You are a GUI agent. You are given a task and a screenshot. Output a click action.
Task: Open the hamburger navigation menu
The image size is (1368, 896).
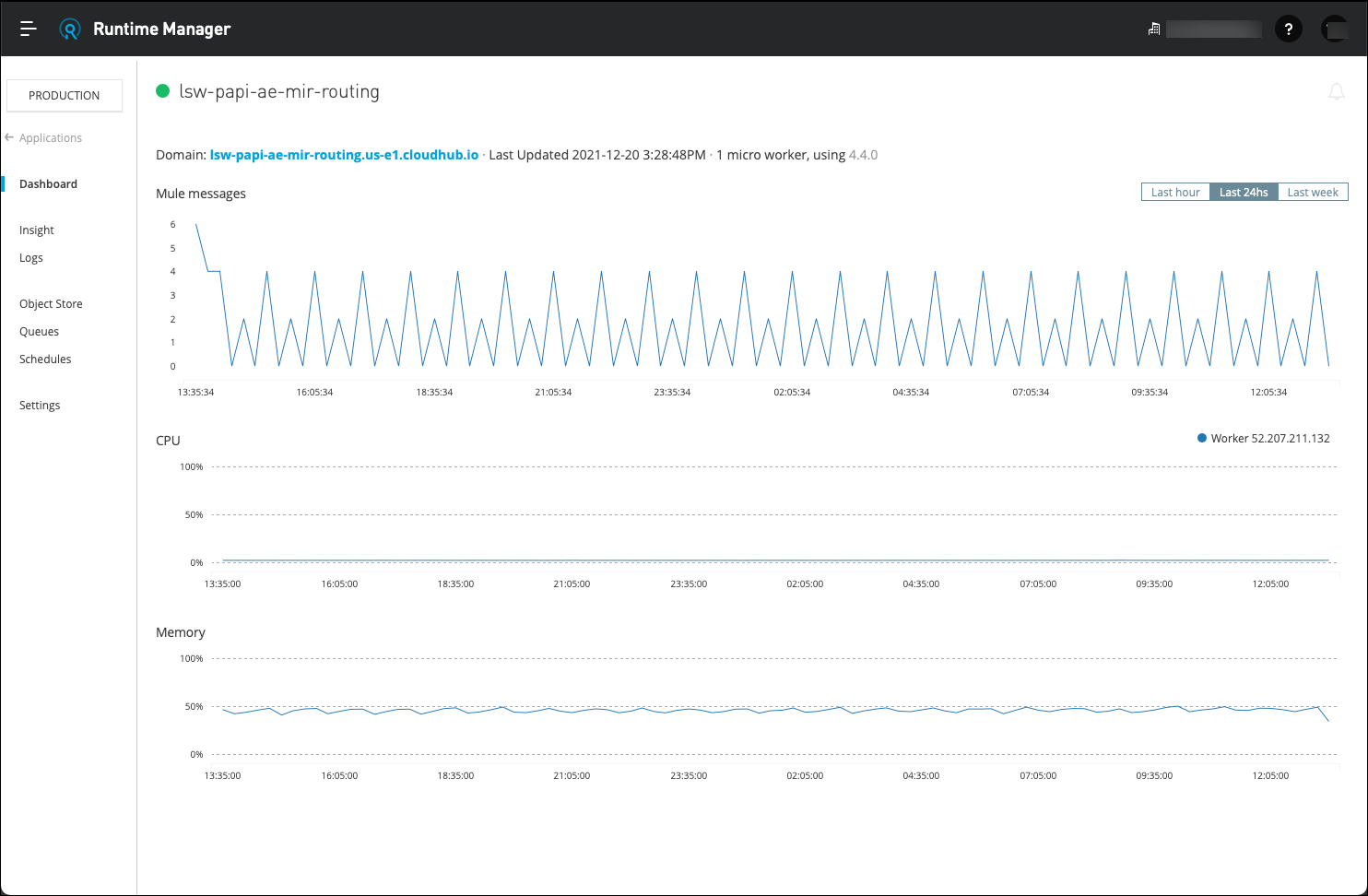pyautogui.click(x=29, y=29)
